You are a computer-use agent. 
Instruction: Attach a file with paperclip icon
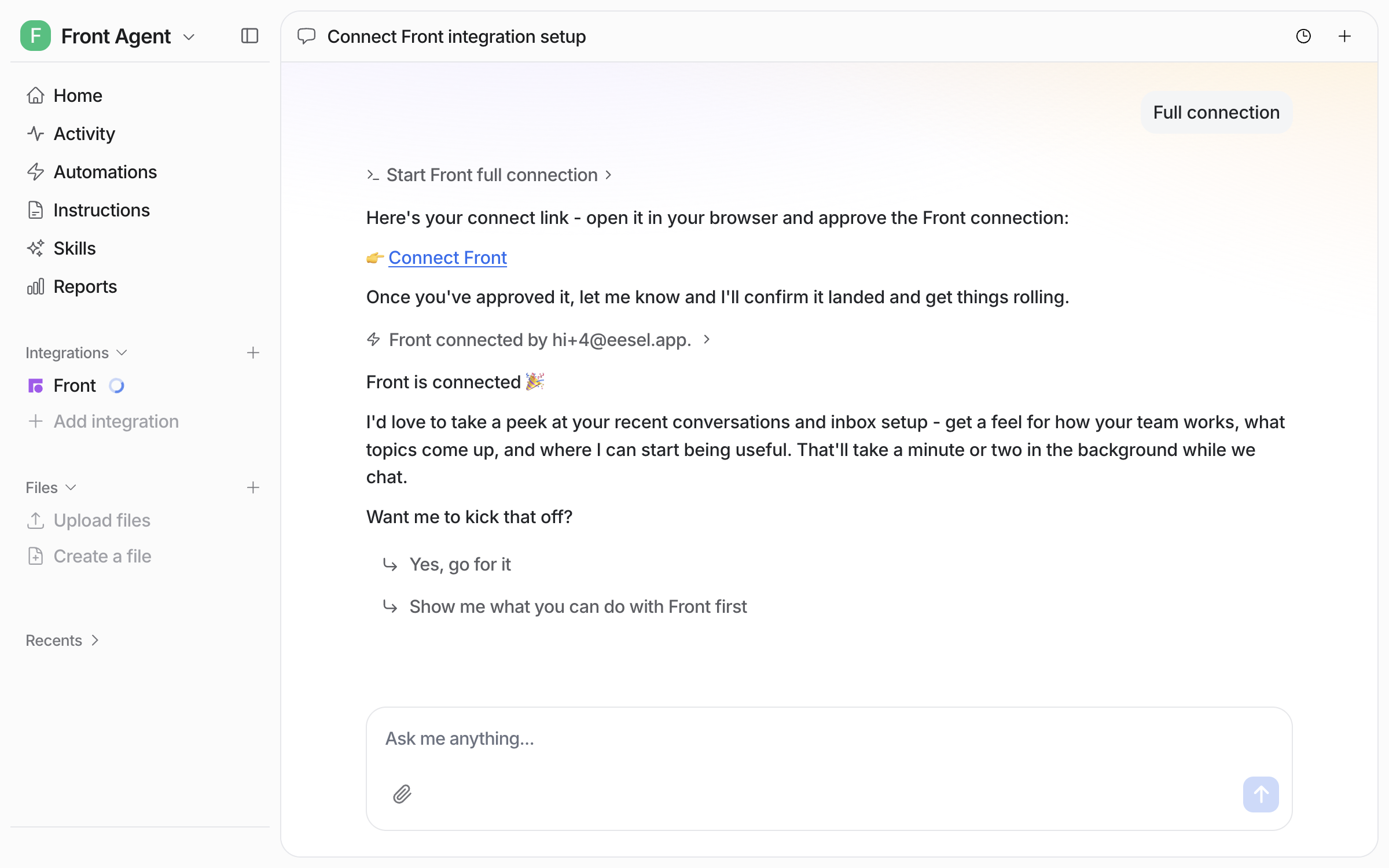402,794
